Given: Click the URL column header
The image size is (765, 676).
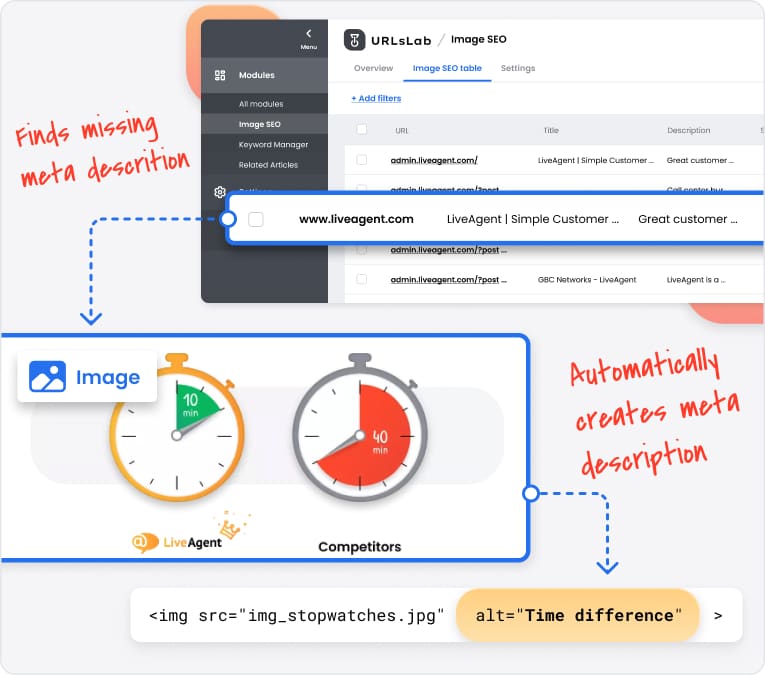Looking at the screenshot, I should point(402,131).
